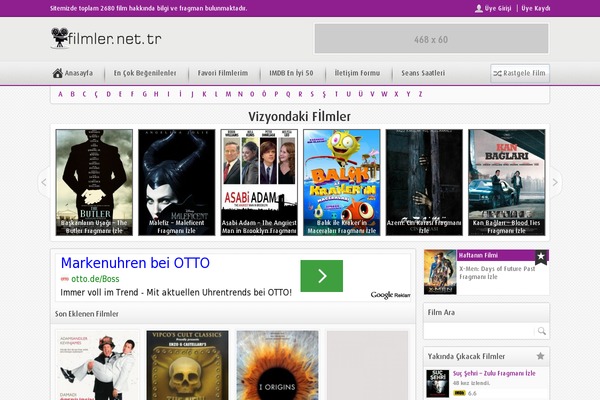
Task: Filter films by letter A
Action: [x=60, y=94]
